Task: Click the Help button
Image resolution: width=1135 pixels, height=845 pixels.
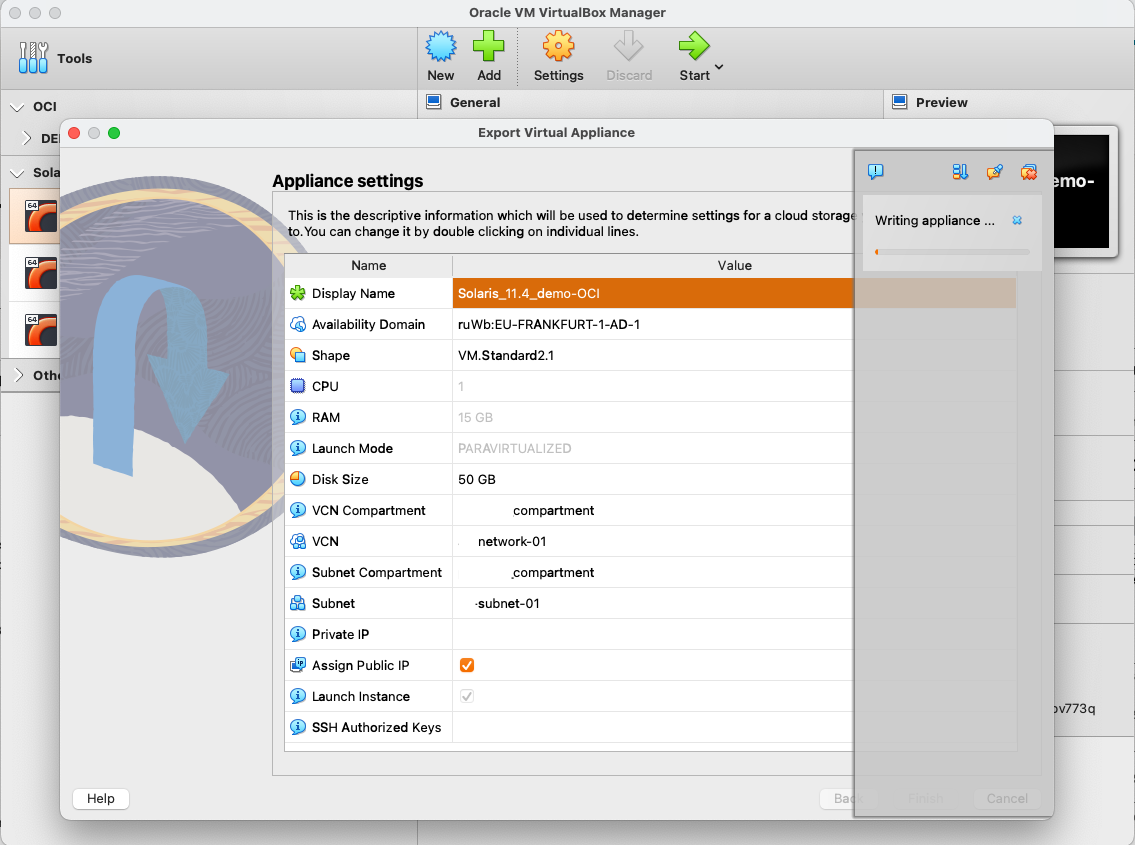Action: [101, 798]
